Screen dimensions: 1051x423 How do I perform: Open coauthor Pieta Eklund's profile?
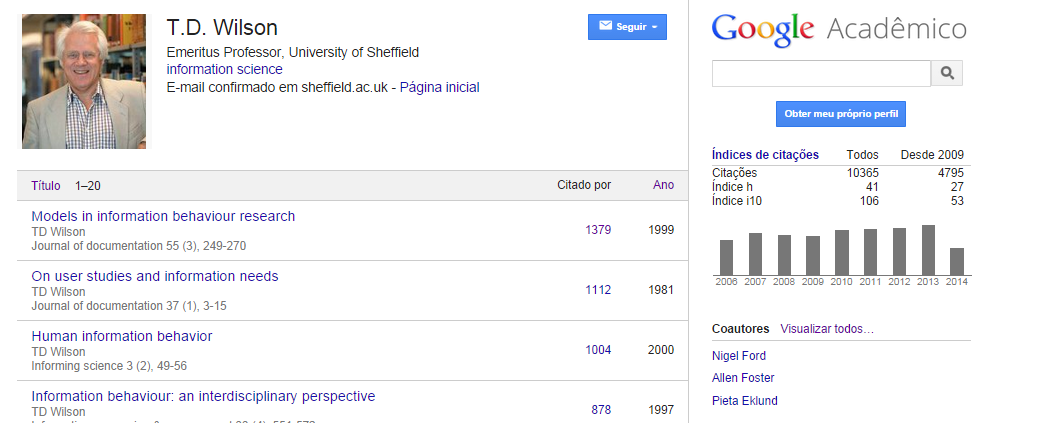744,401
